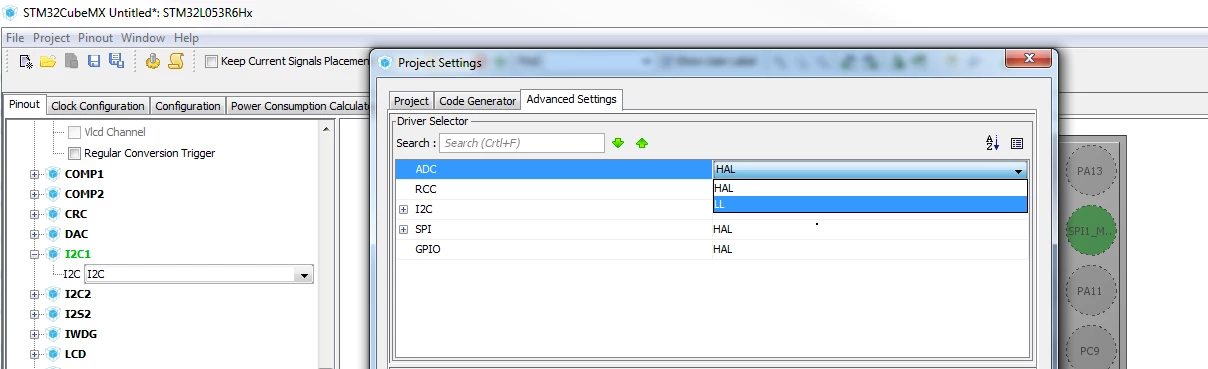This screenshot has height=369, width=1208.
Task: Expand the DAC tree node
Action: [x=35, y=234]
